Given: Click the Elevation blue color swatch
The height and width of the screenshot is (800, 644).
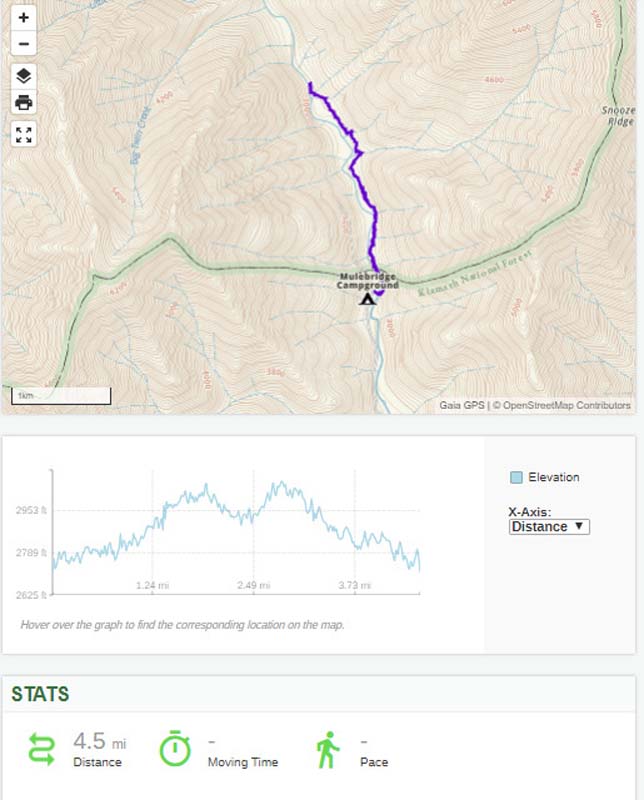Looking at the screenshot, I should [516, 477].
